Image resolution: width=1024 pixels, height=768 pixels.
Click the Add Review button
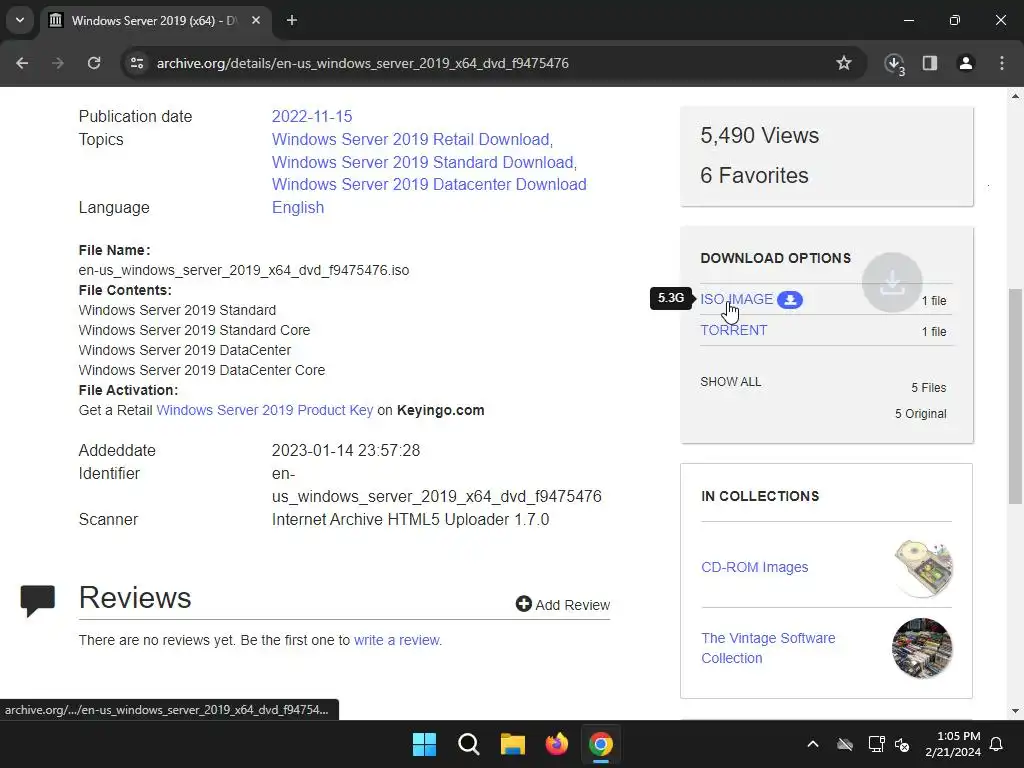563,605
